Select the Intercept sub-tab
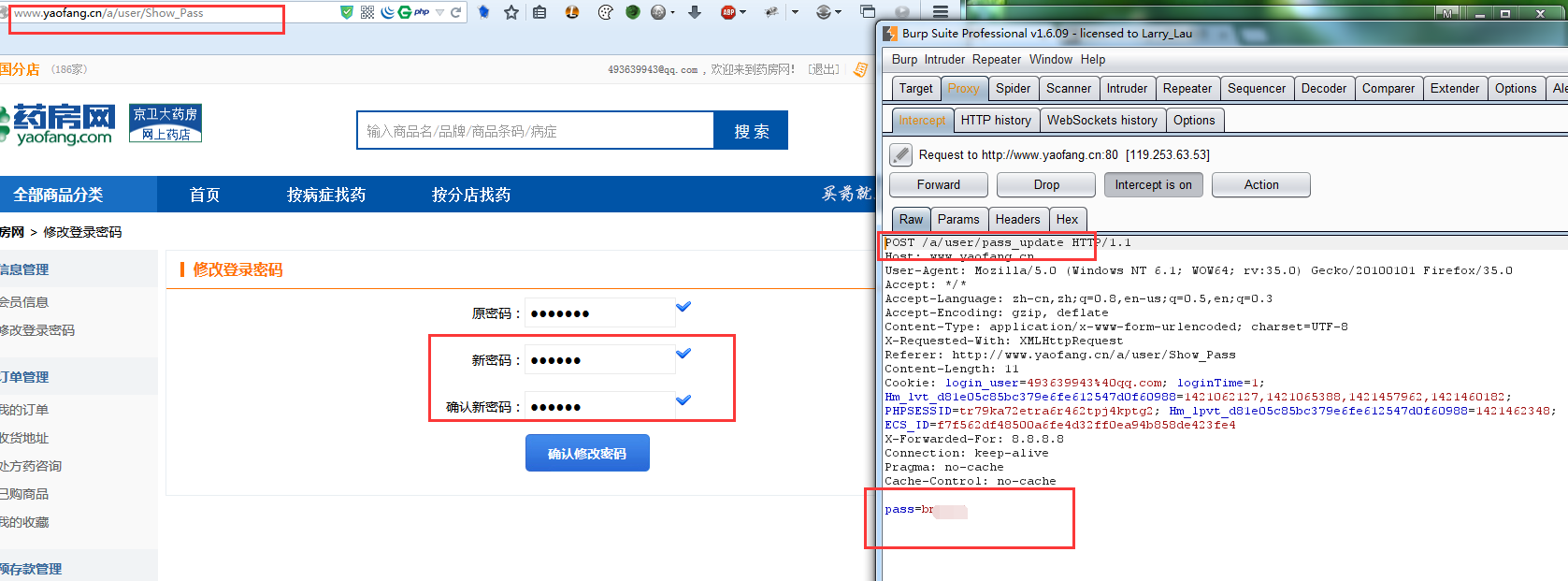The height and width of the screenshot is (581, 1568). 922,120
